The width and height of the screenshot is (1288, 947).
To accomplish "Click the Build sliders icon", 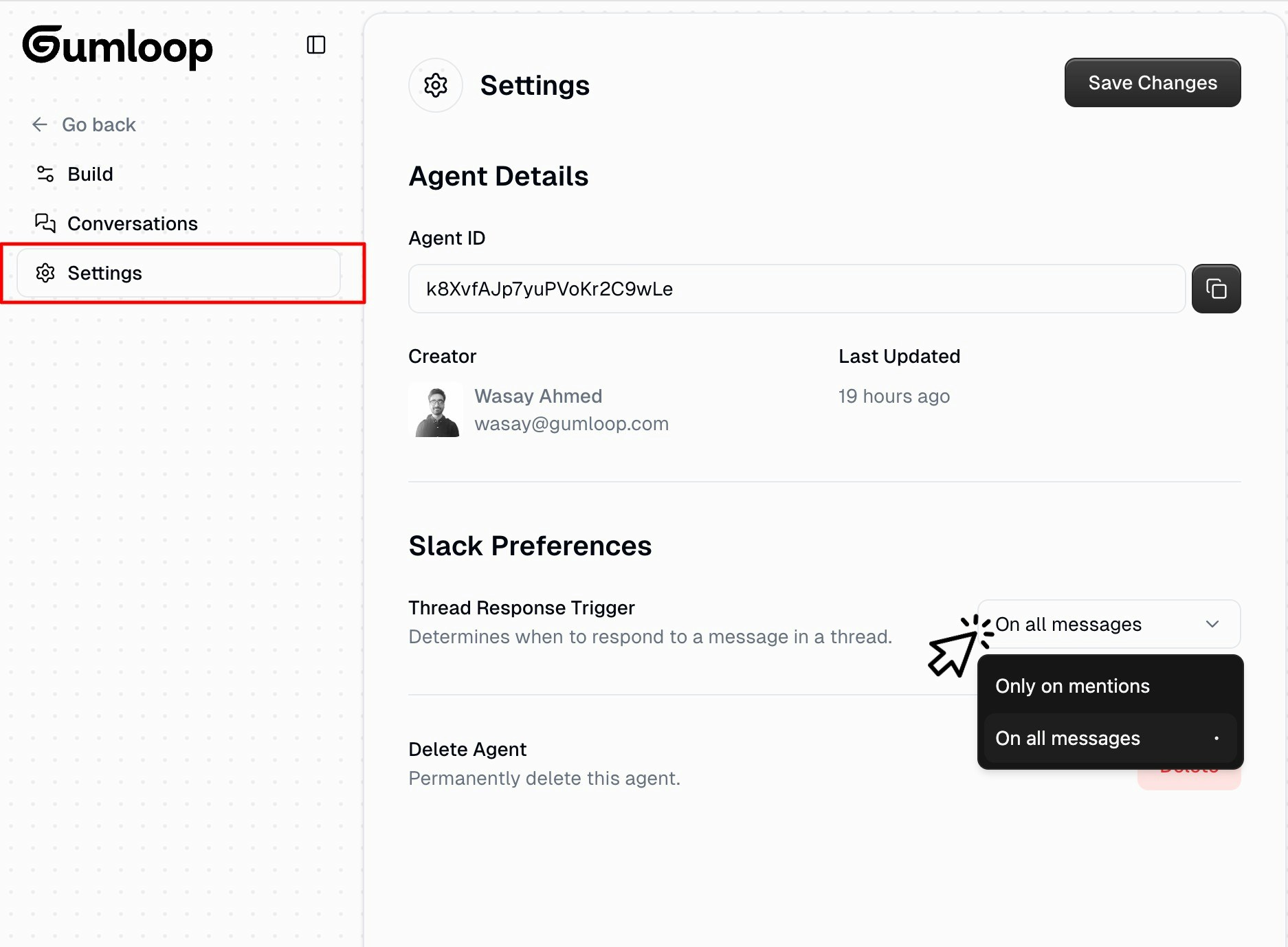I will (45, 174).
